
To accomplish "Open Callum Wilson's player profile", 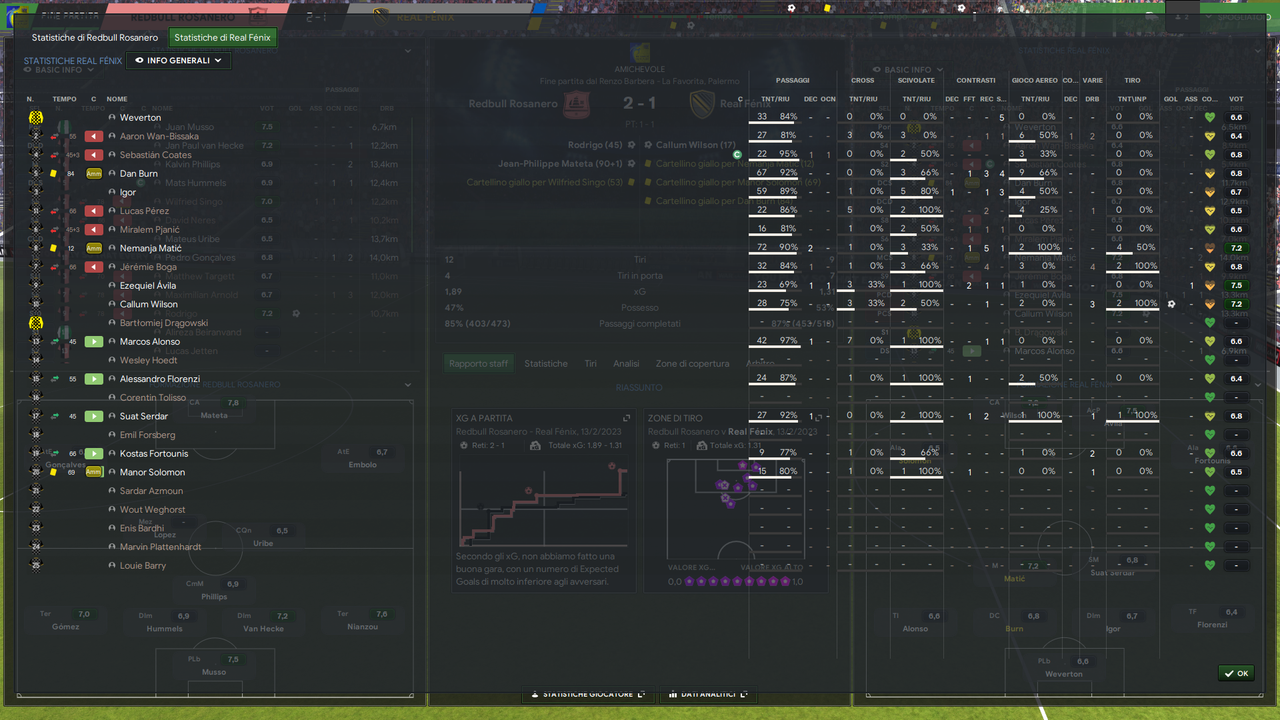I will point(149,304).
